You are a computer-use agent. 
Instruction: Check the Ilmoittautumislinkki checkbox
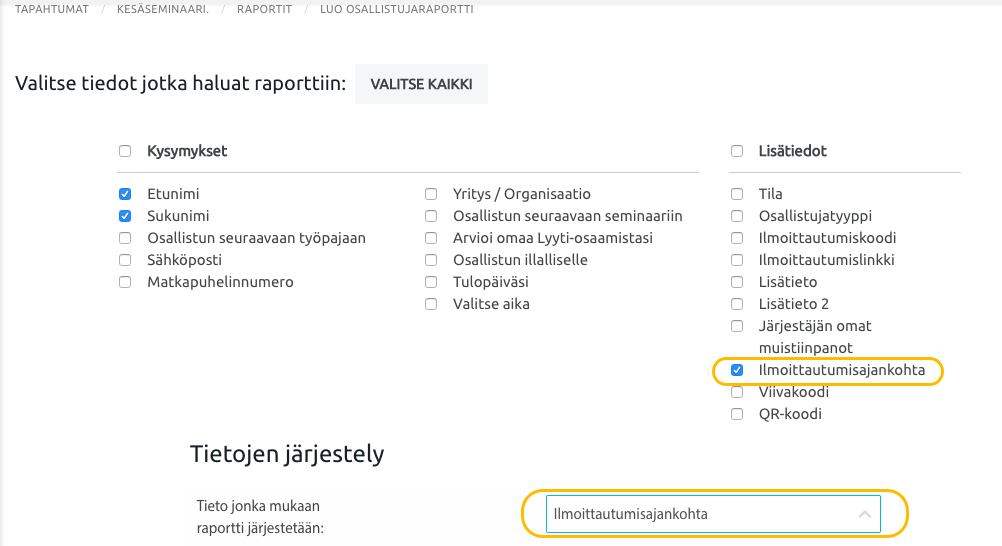tap(737, 260)
